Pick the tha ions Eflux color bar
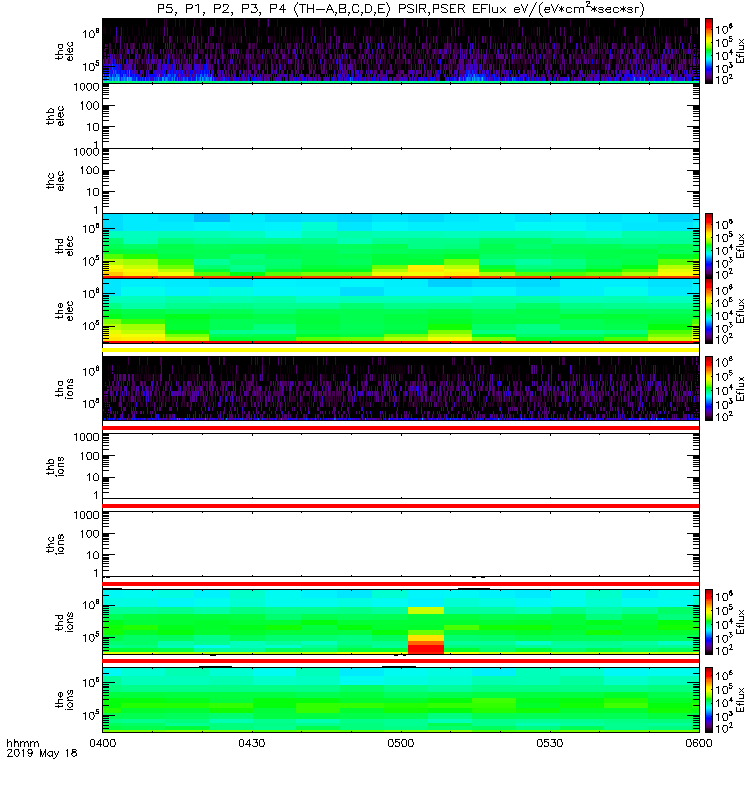The height and width of the screenshot is (800, 750). (709, 388)
